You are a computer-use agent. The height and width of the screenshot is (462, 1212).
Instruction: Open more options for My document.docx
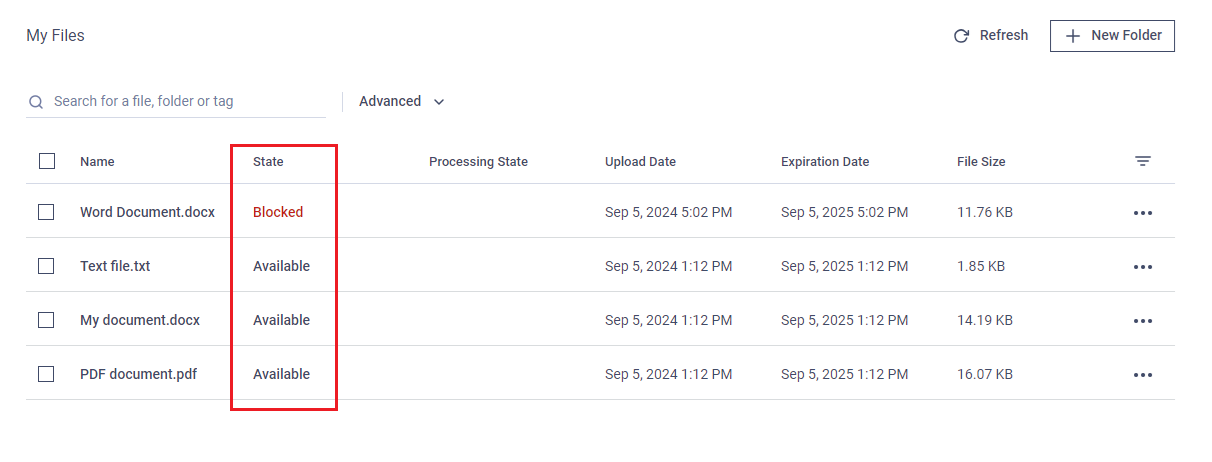(x=1143, y=321)
